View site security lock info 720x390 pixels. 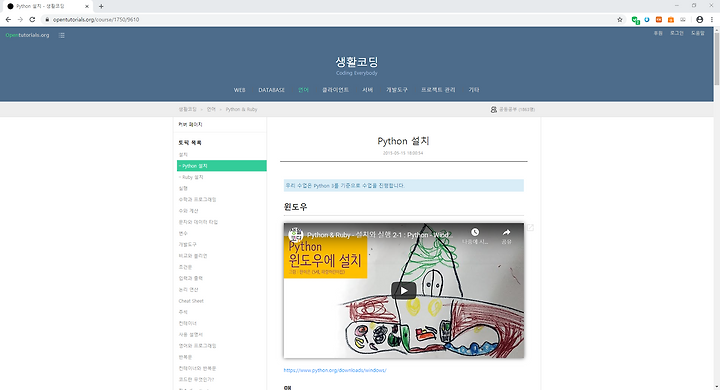(47, 19)
